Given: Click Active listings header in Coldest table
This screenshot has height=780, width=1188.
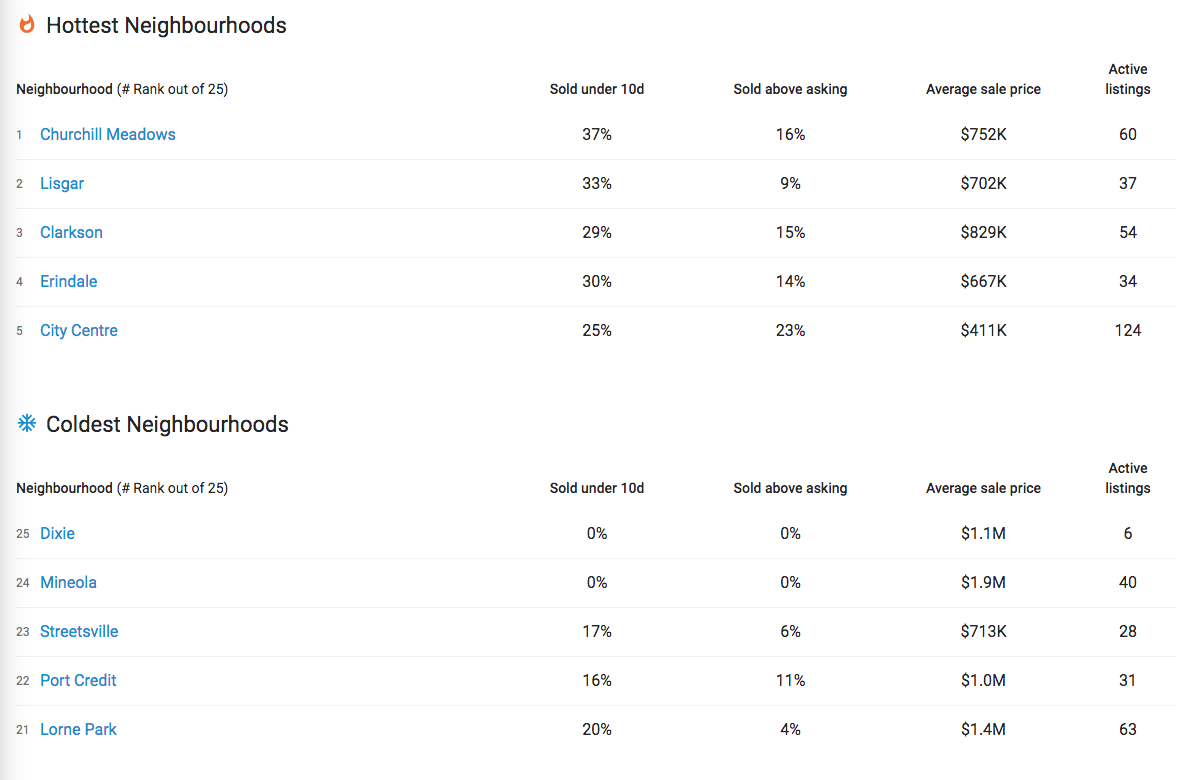Looking at the screenshot, I should pos(1127,478).
